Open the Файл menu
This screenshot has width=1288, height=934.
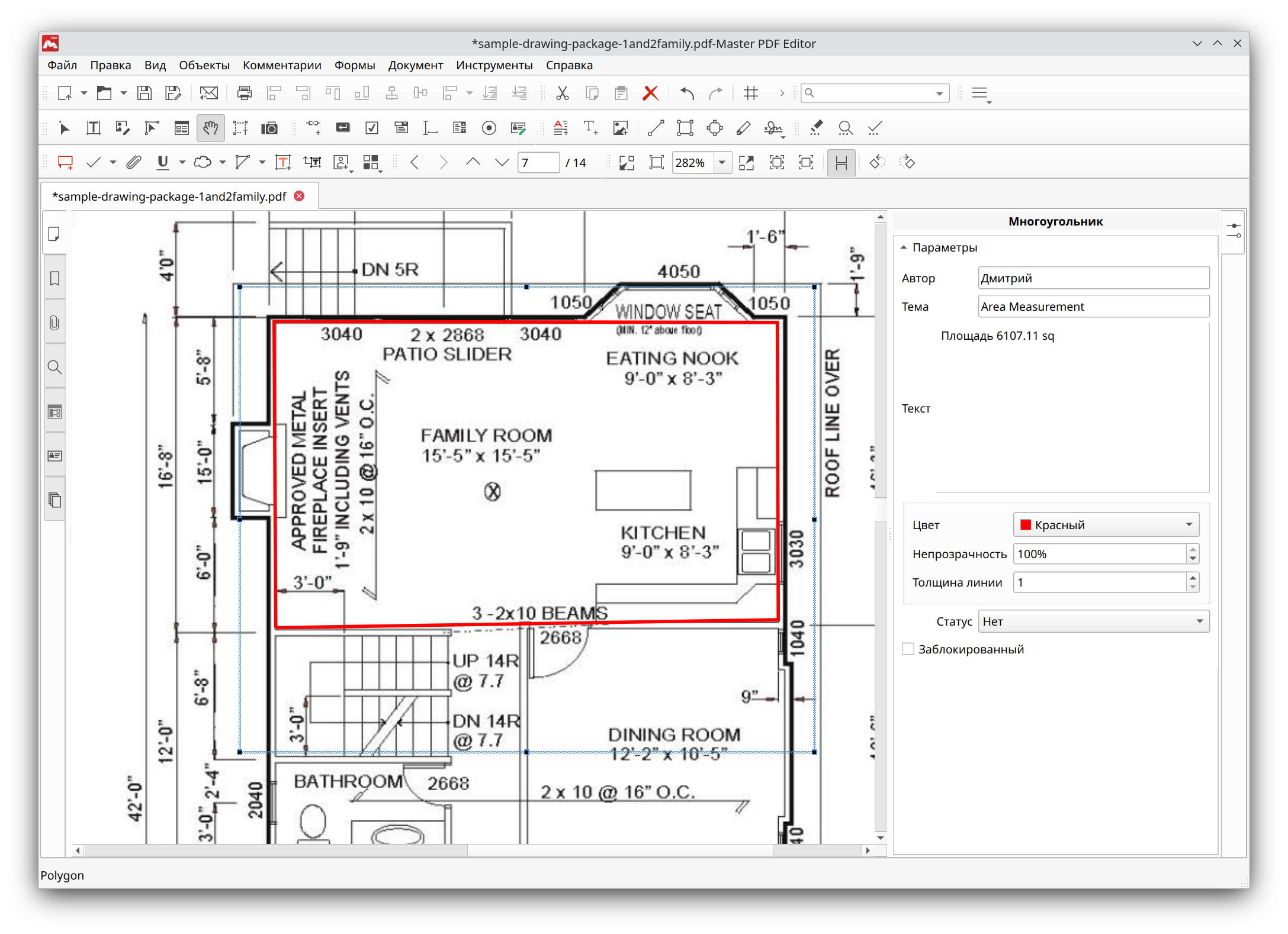(x=62, y=65)
